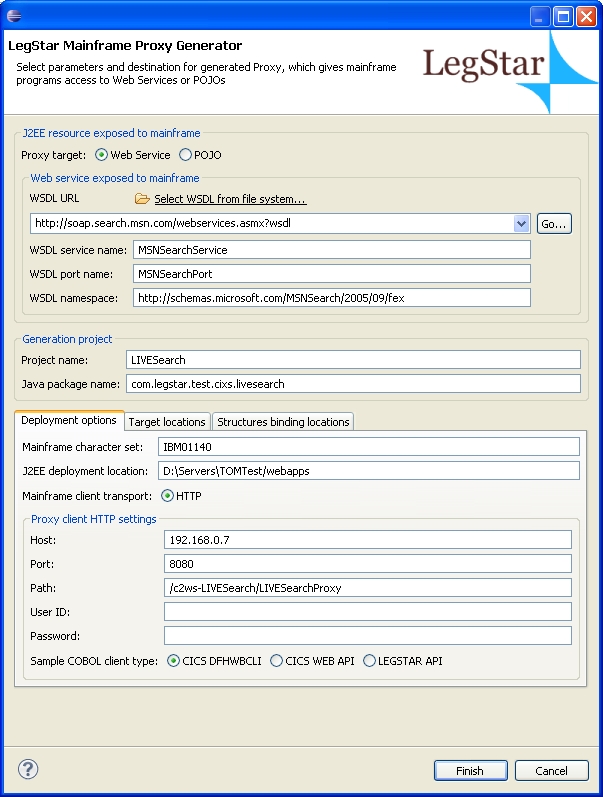The width and height of the screenshot is (603, 797).
Task: Click the WSDL namespace field
Action: tap(331, 298)
